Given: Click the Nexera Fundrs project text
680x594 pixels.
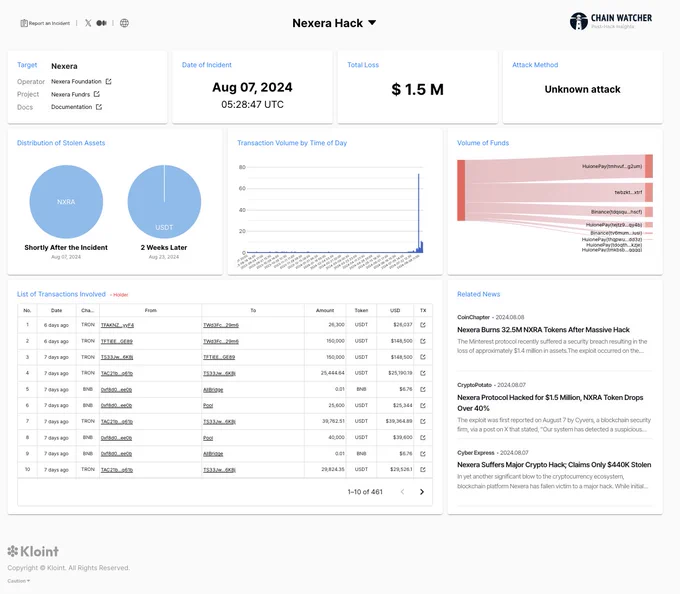Looking at the screenshot, I should click(70, 94).
